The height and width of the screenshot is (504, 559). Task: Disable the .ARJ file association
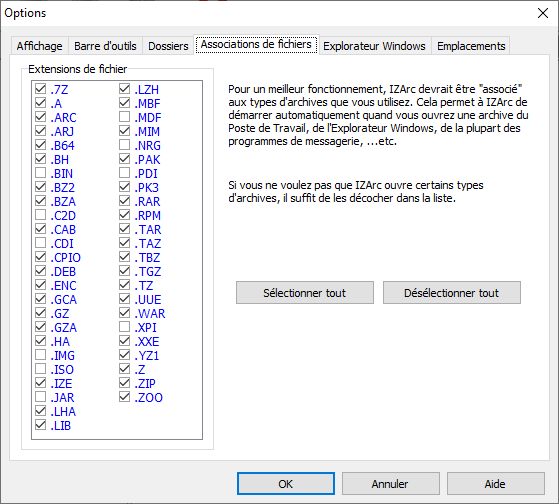(41, 131)
